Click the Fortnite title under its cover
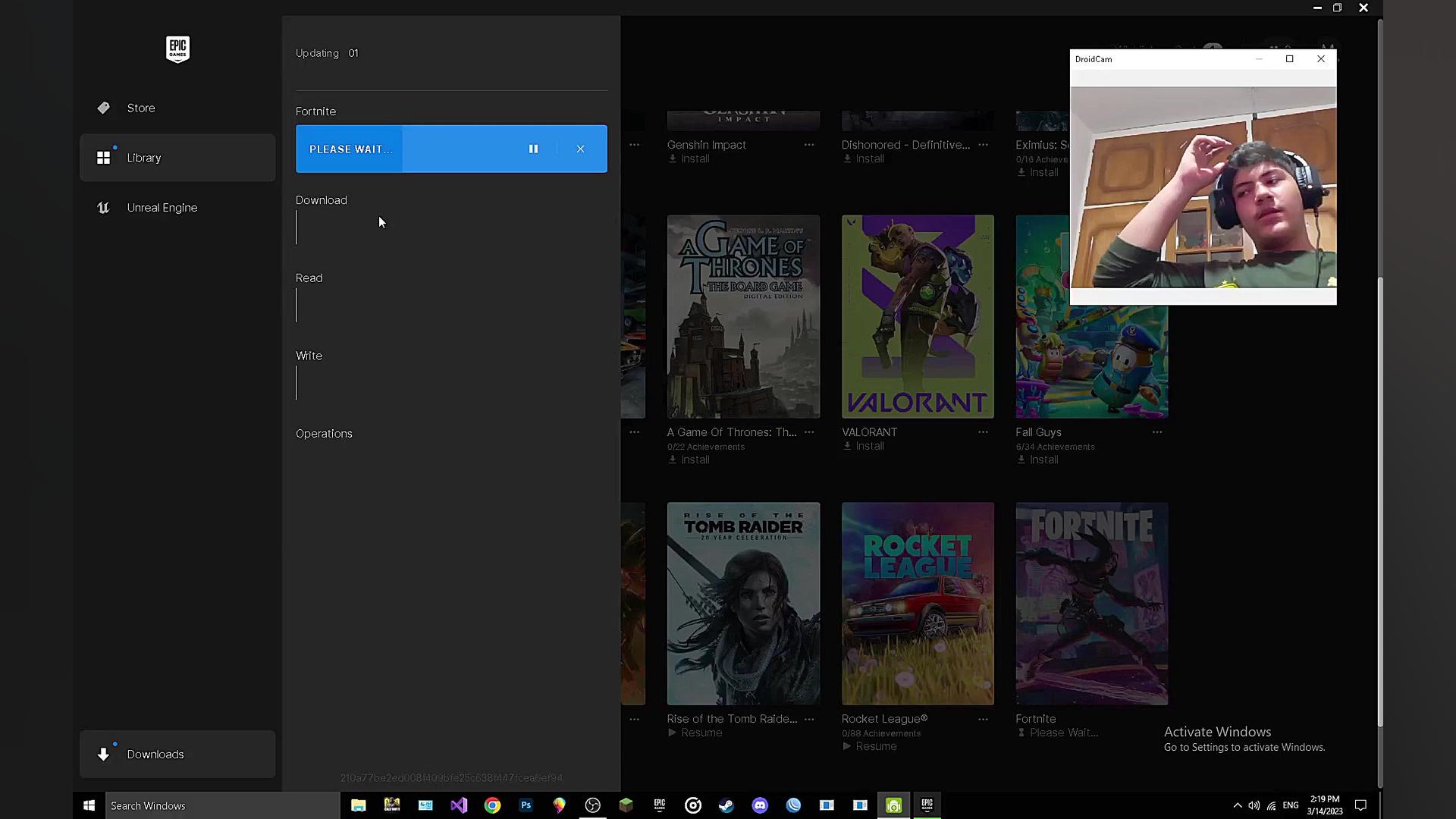Viewport: 1456px width, 819px height. 1035,719
